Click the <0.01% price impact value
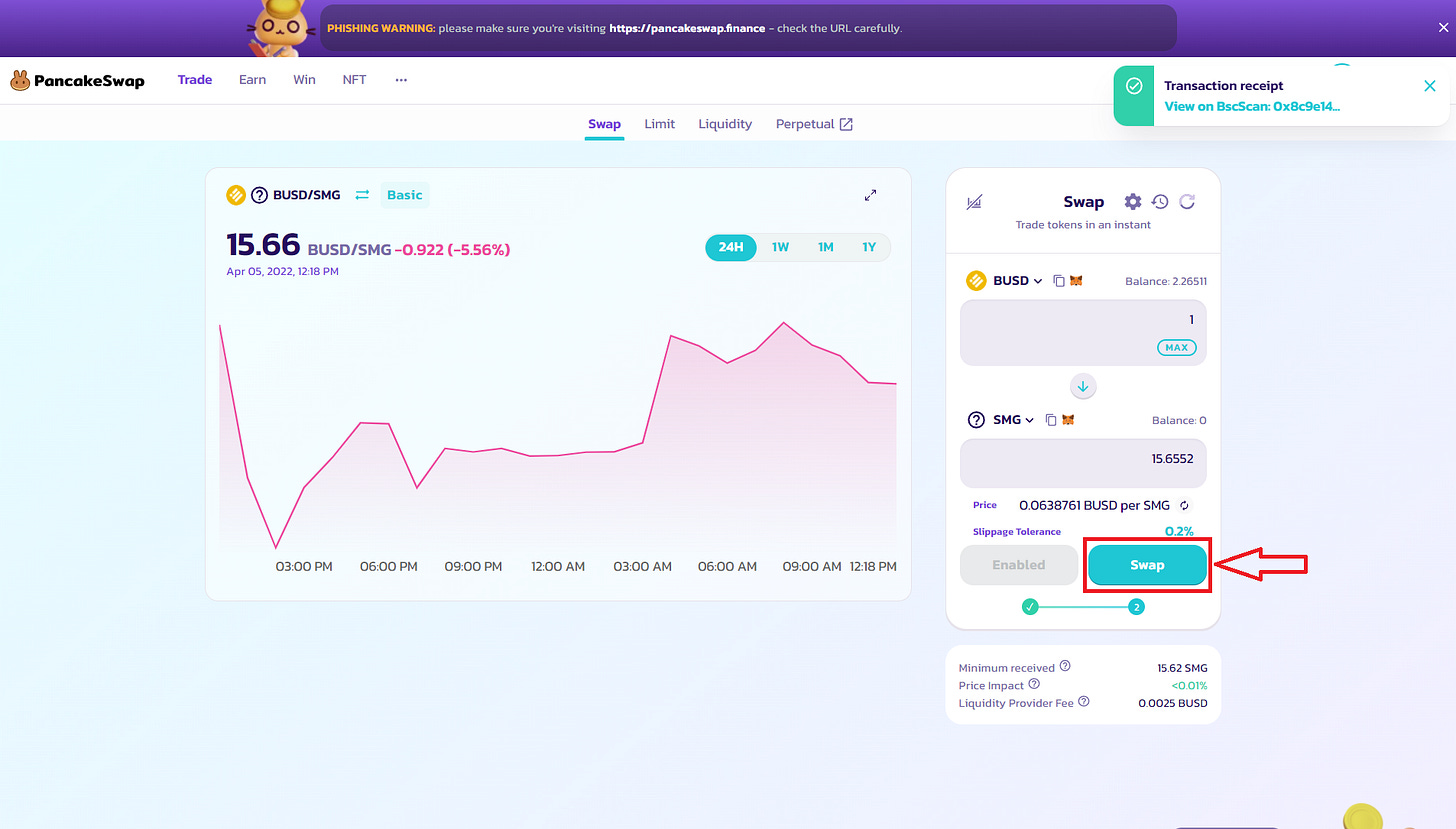 (x=1190, y=685)
